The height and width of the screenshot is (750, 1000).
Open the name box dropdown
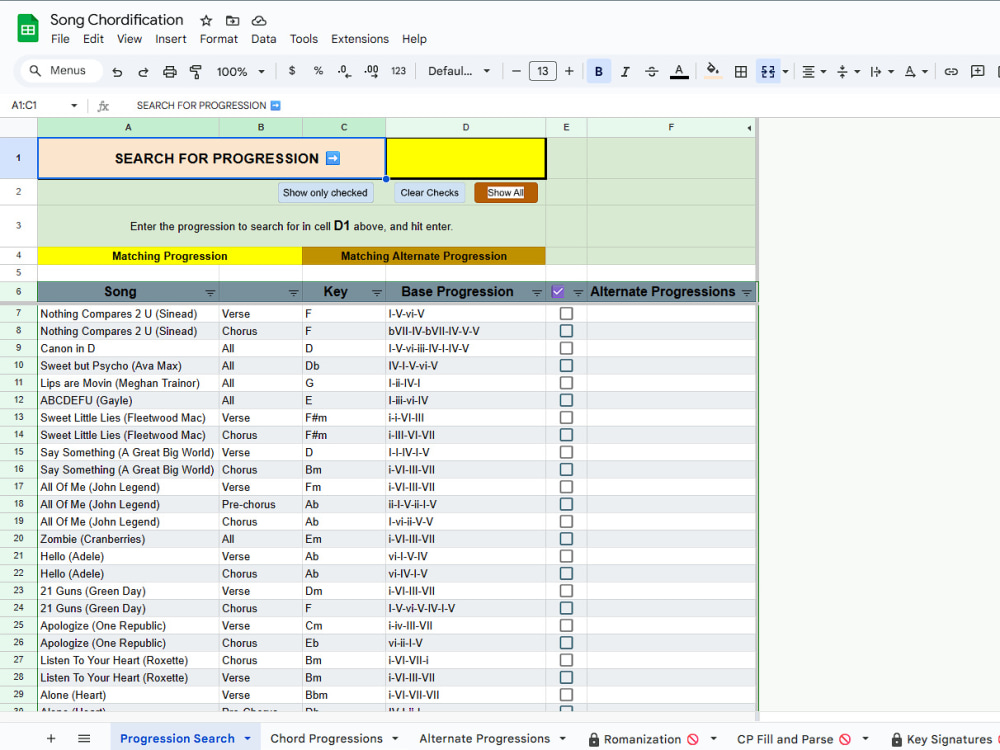[x=74, y=105]
